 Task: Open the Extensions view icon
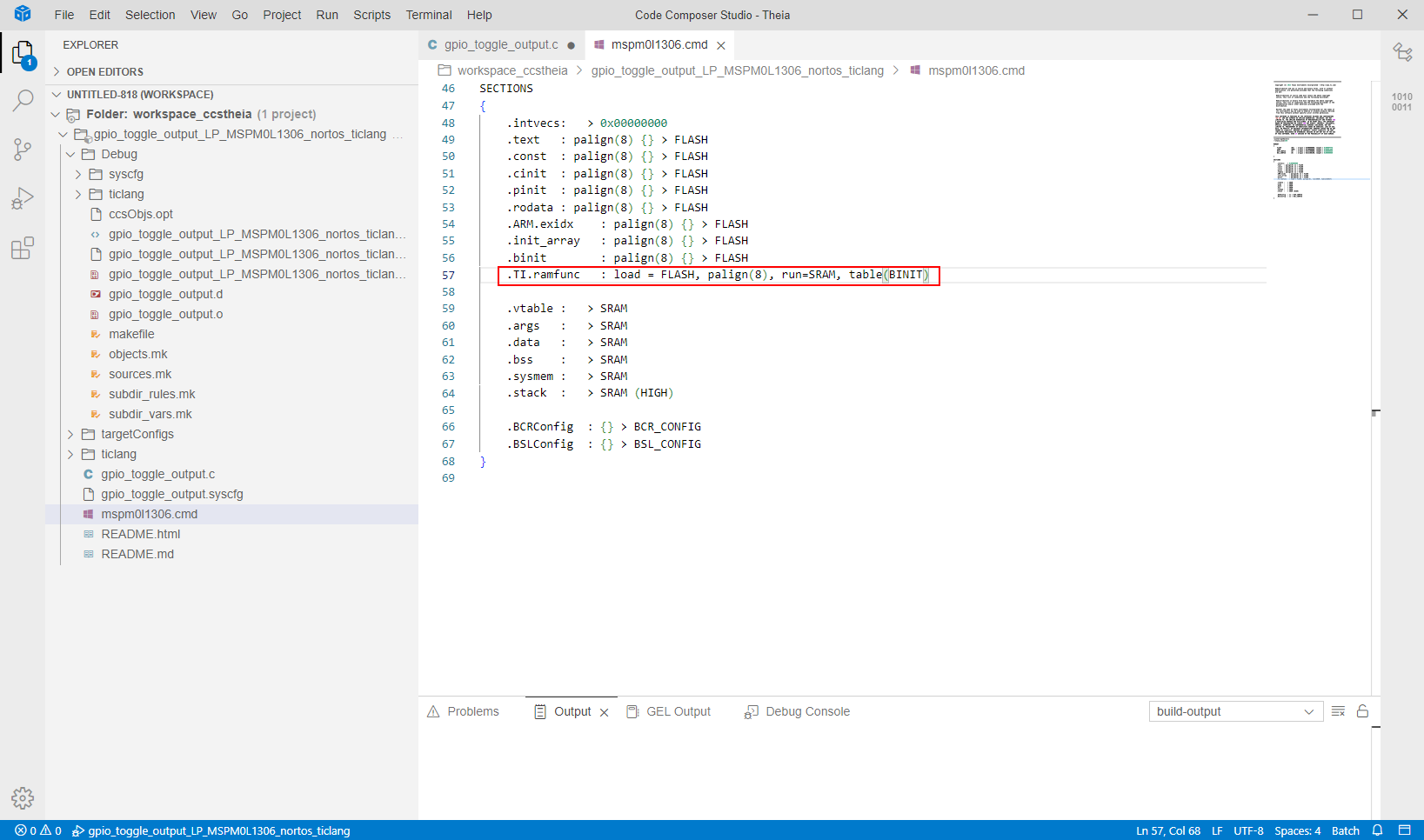pos(23,249)
